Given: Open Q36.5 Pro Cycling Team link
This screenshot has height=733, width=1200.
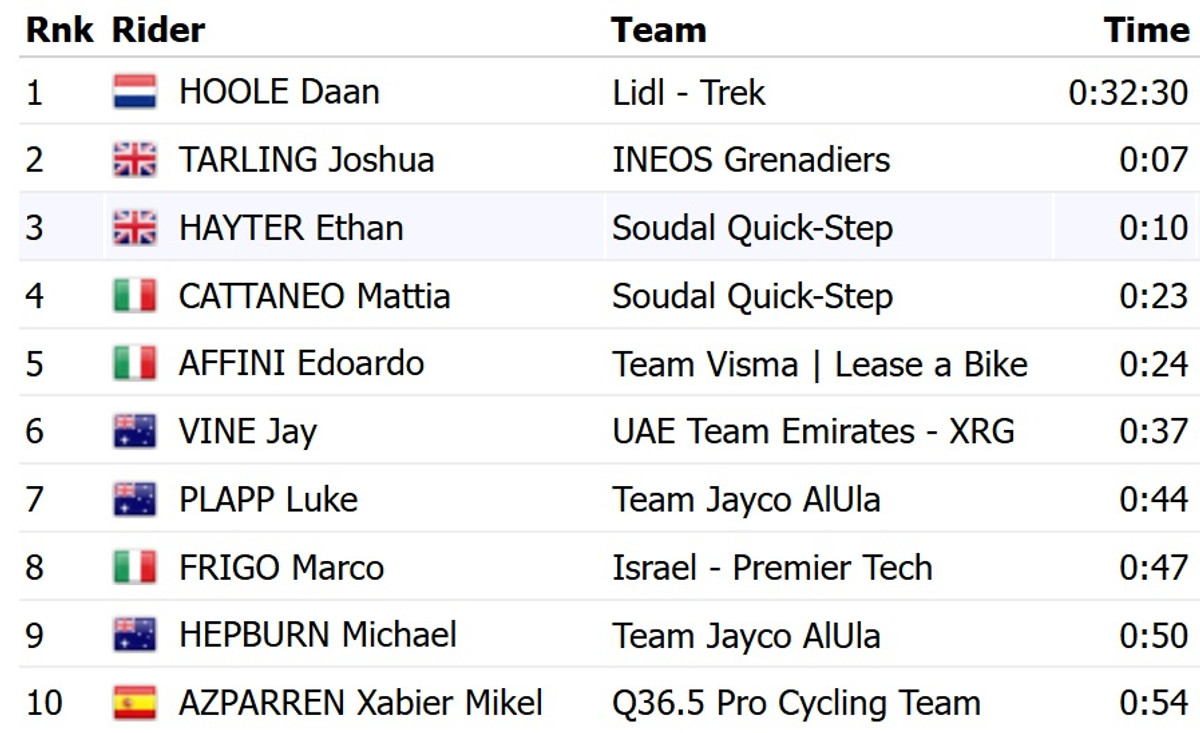Looking at the screenshot, I should [796, 703].
